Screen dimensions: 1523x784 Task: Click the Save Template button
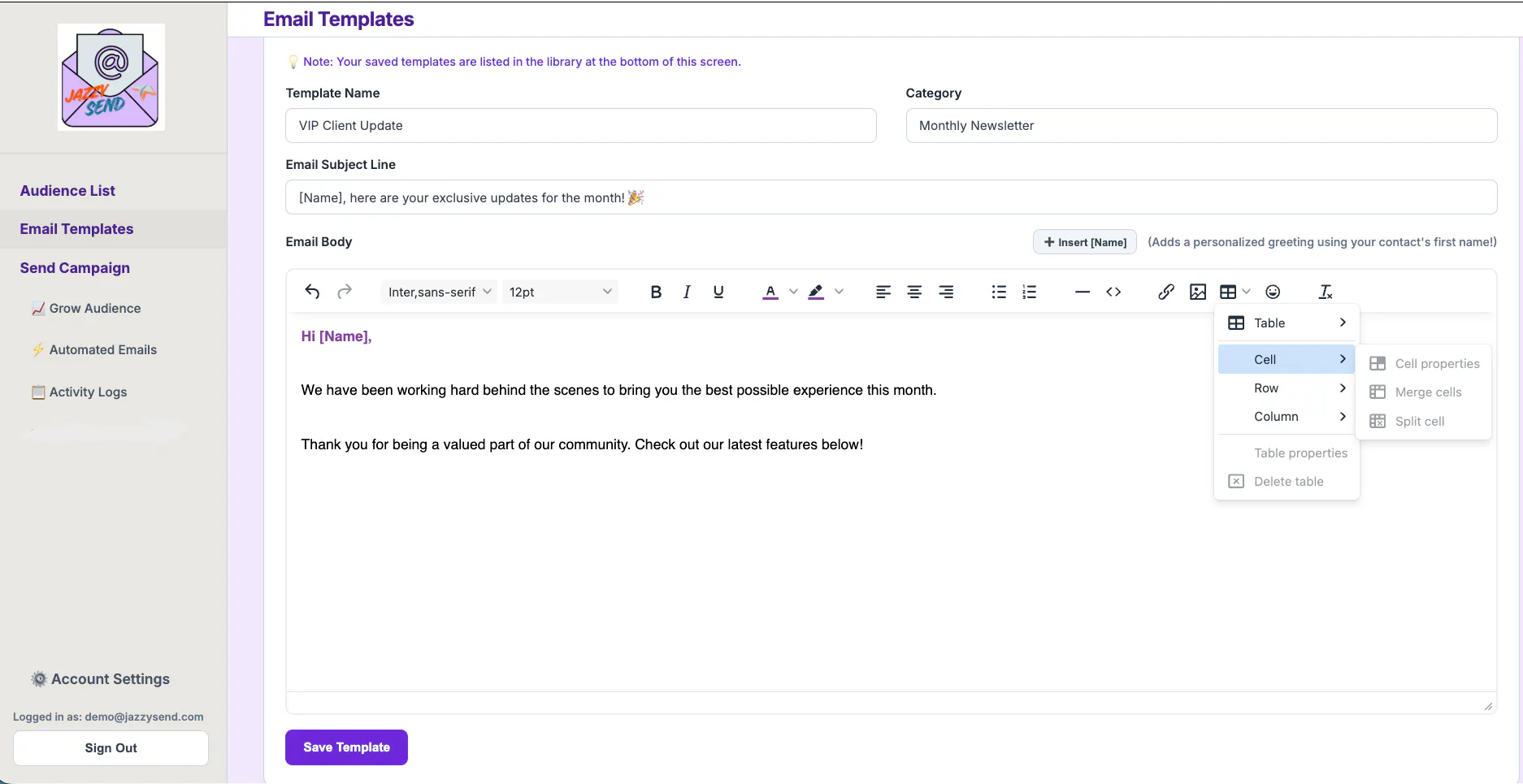pyautogui.click(x=346, y=747)
